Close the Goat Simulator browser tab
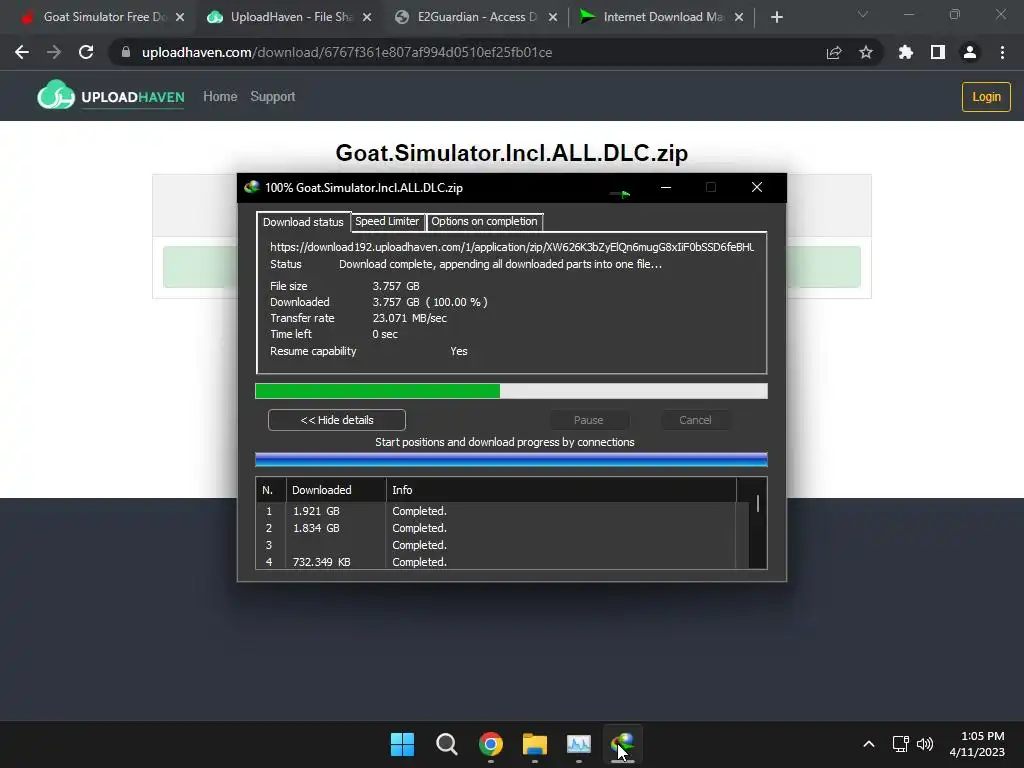Image resolution: width=1024 pixels, height=768 pixels. [x=180, y=17]
